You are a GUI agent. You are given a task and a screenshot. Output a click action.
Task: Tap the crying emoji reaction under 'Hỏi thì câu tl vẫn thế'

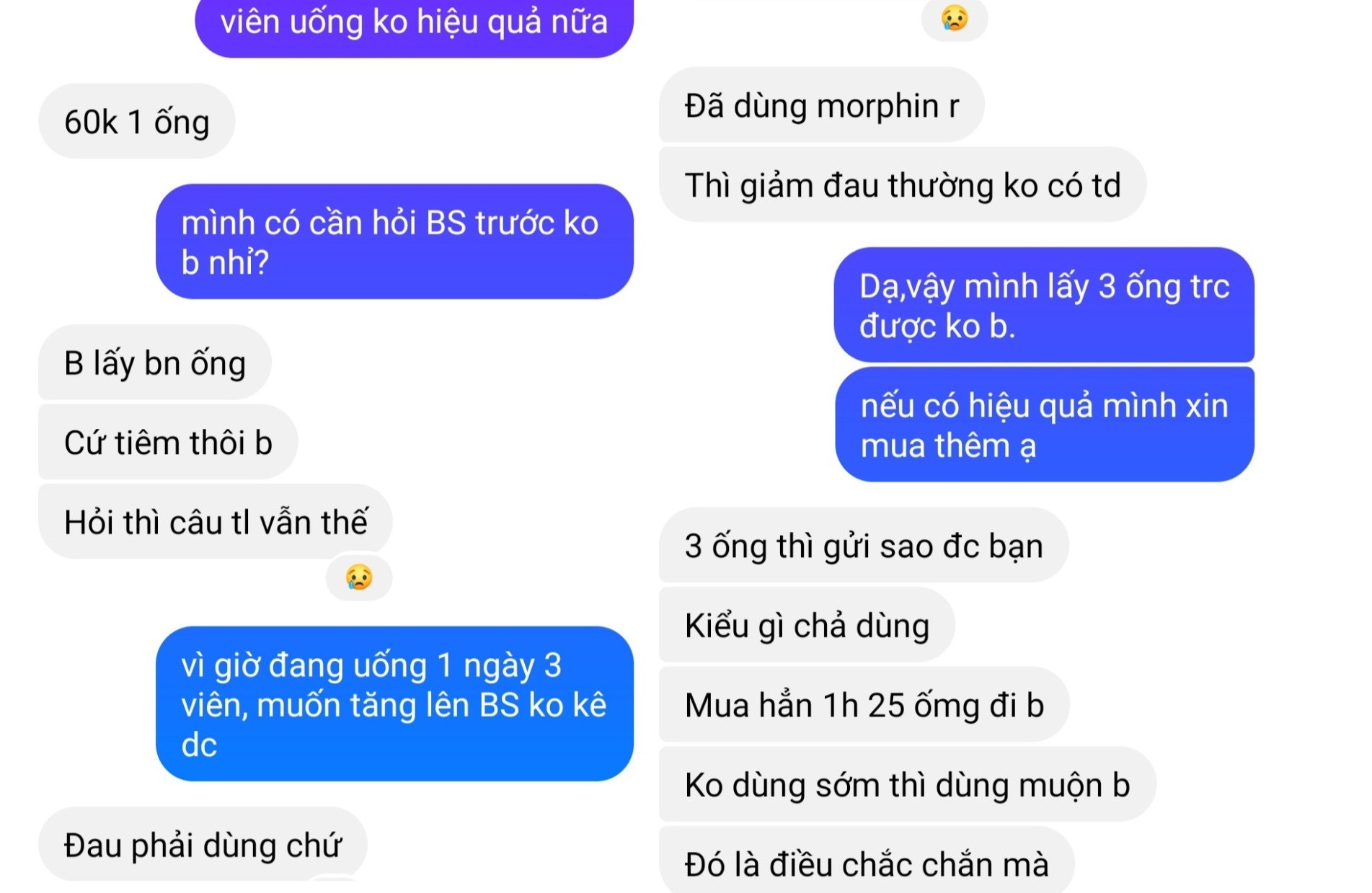coord(359,577)
